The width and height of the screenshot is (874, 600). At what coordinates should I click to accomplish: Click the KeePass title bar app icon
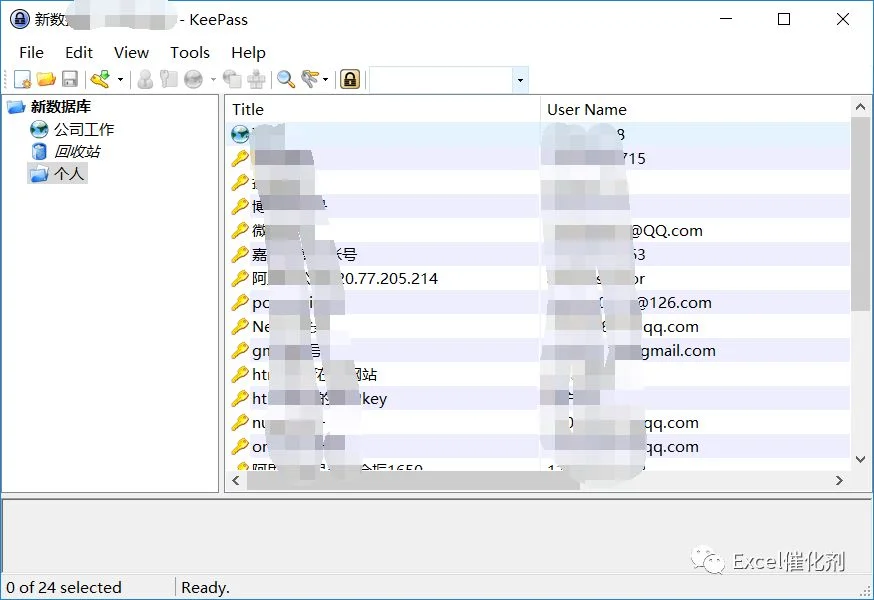click(x=20, y=19)
